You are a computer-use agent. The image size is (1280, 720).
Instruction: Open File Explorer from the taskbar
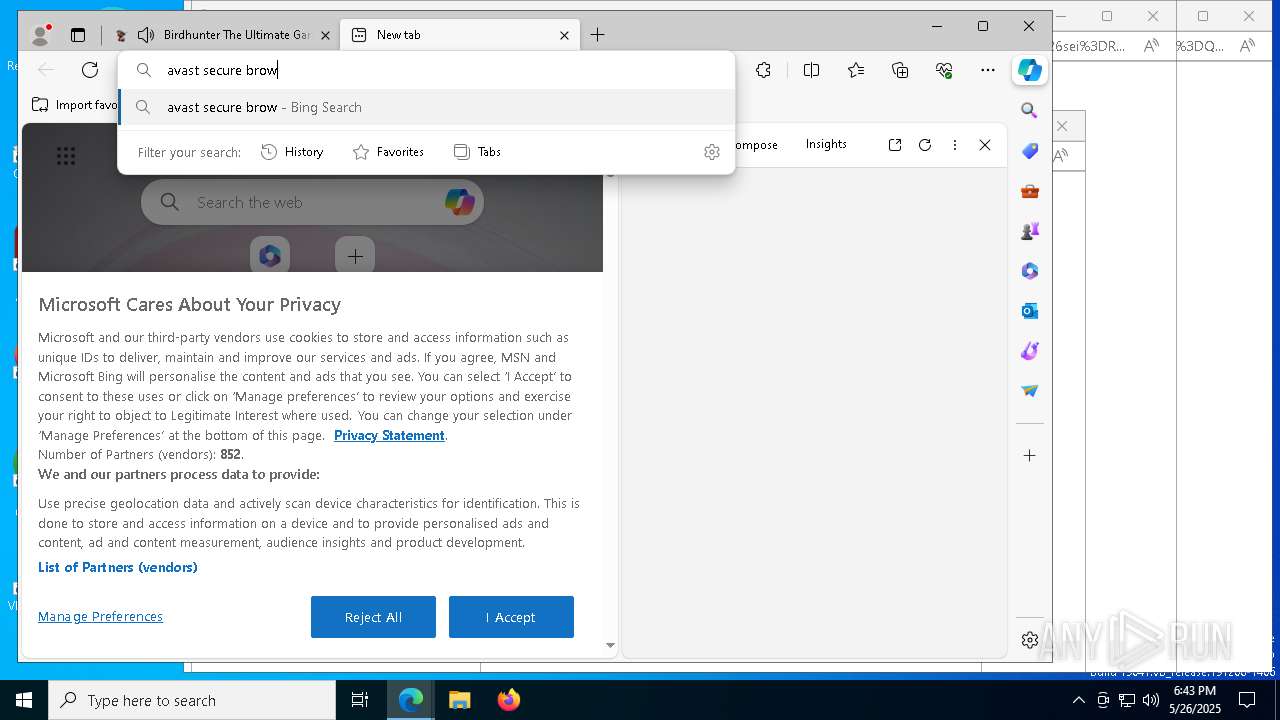coord(459,700)
